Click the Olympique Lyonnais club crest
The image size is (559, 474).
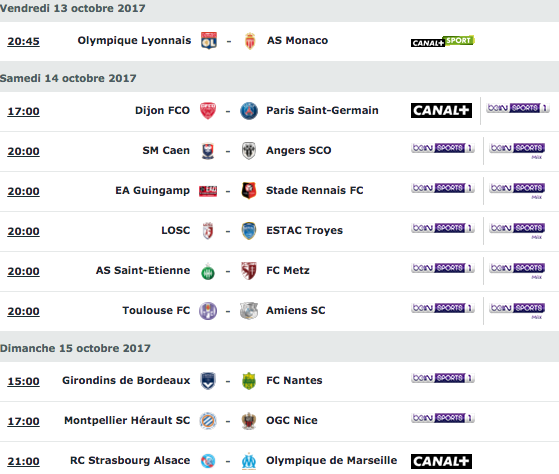point(209,41)
